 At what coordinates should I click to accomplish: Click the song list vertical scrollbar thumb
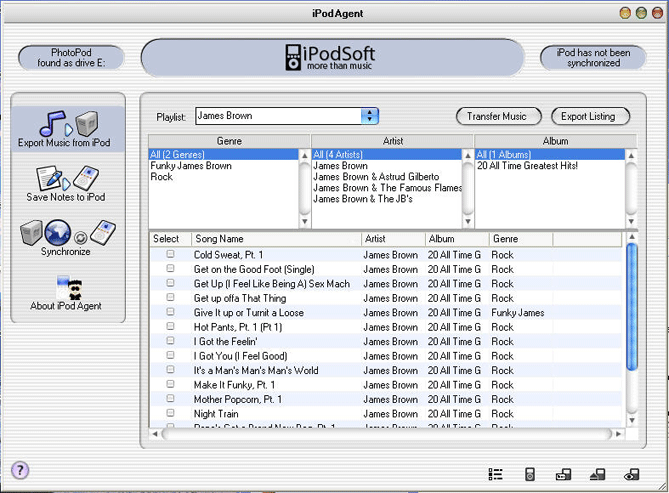tap(632, 306)
